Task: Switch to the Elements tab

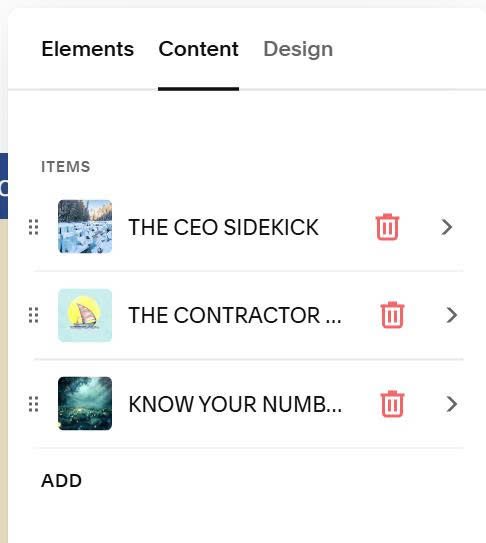Action: (88, 49)
